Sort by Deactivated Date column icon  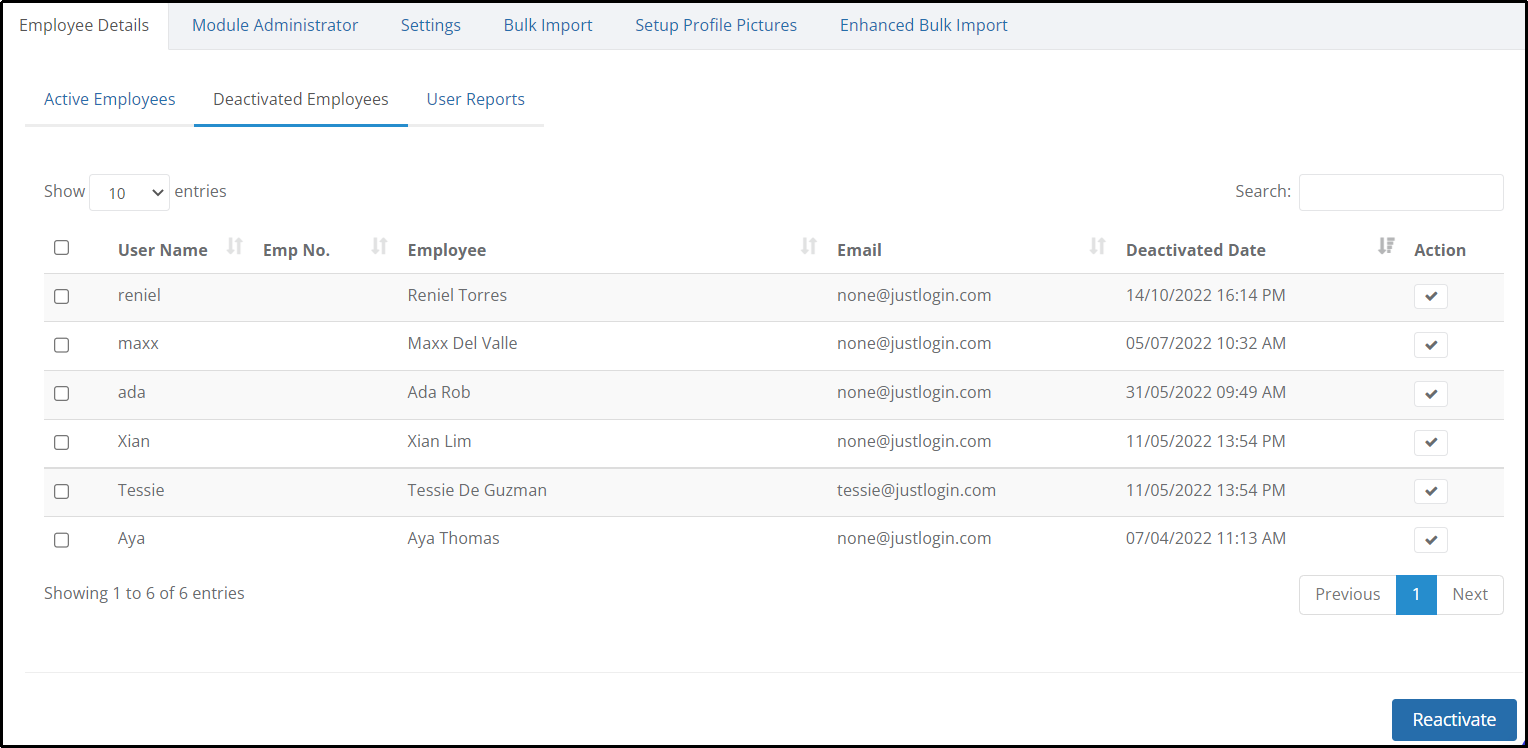point(1386,246)
